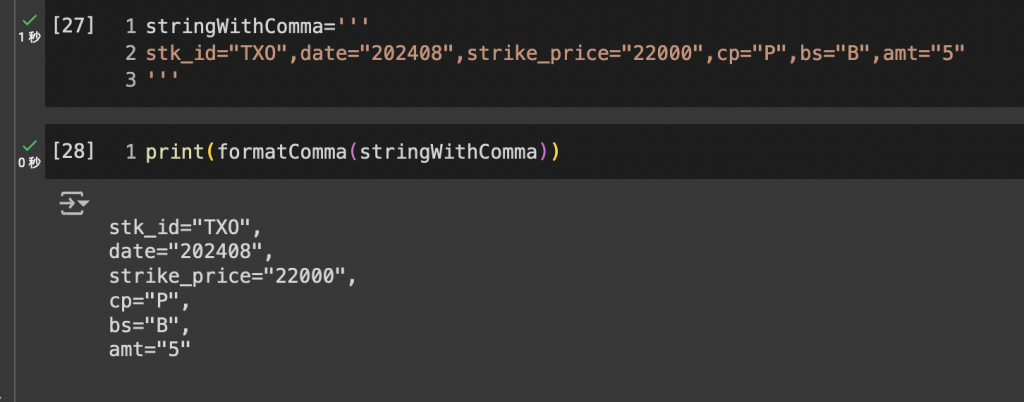The width and height of the screenshot is (1024, 402).
Task: Click the formatComma function name in cell 28
Action: 281,152
